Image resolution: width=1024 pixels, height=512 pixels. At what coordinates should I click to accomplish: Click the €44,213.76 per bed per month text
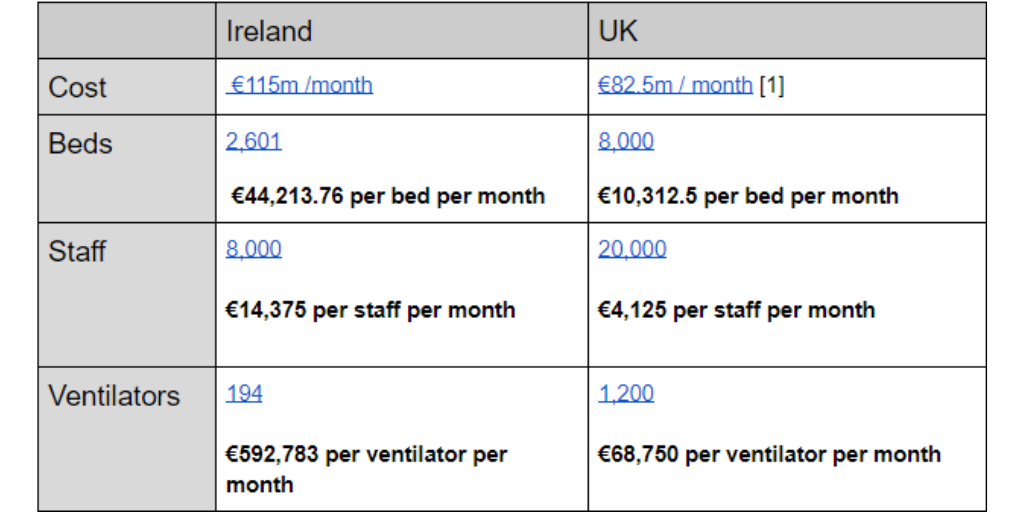[x=386, y=196]
